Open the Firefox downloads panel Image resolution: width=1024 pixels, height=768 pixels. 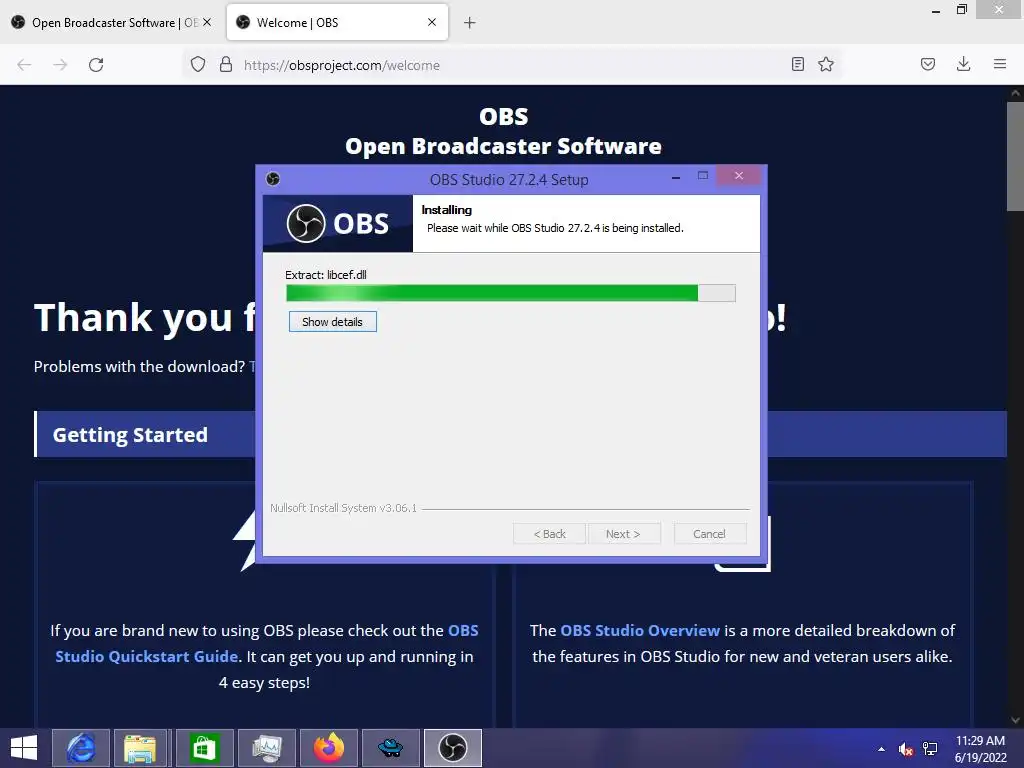(963, 64)
